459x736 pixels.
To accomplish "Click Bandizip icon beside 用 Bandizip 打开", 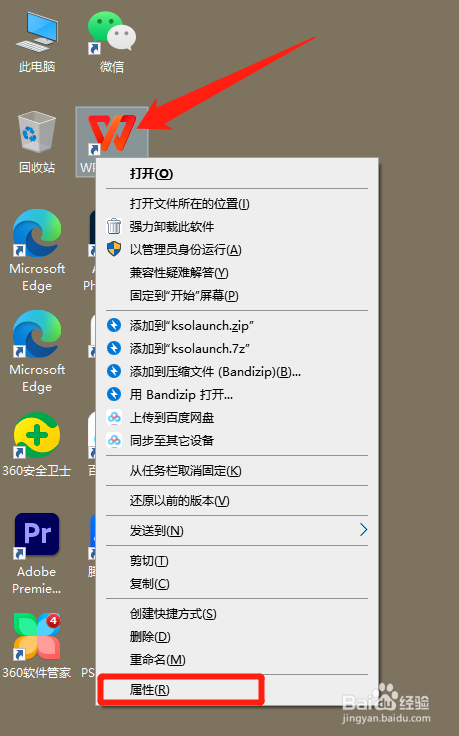I will (114, 394).
